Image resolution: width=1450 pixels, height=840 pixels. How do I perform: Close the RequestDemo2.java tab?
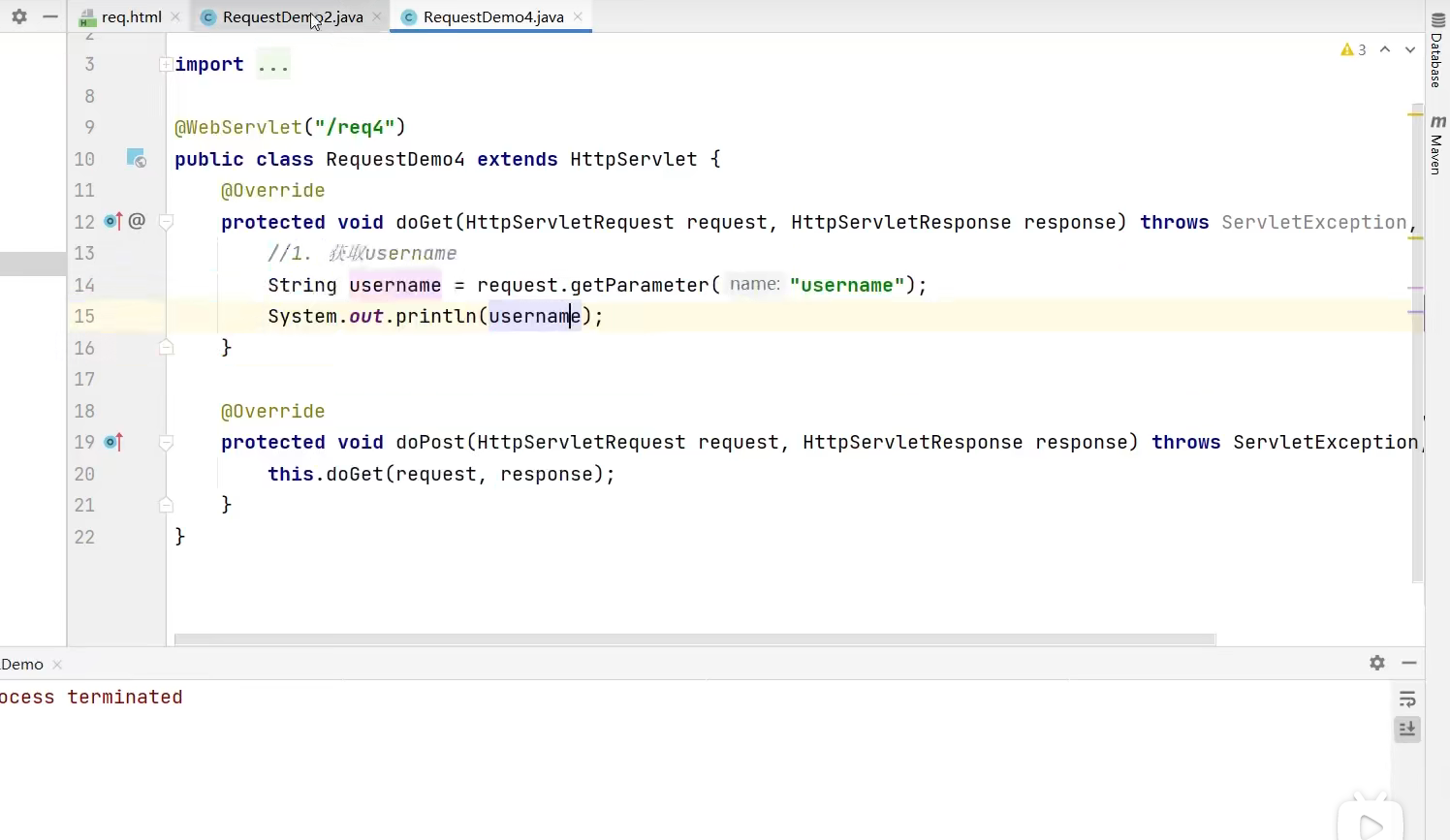[377, 16]
